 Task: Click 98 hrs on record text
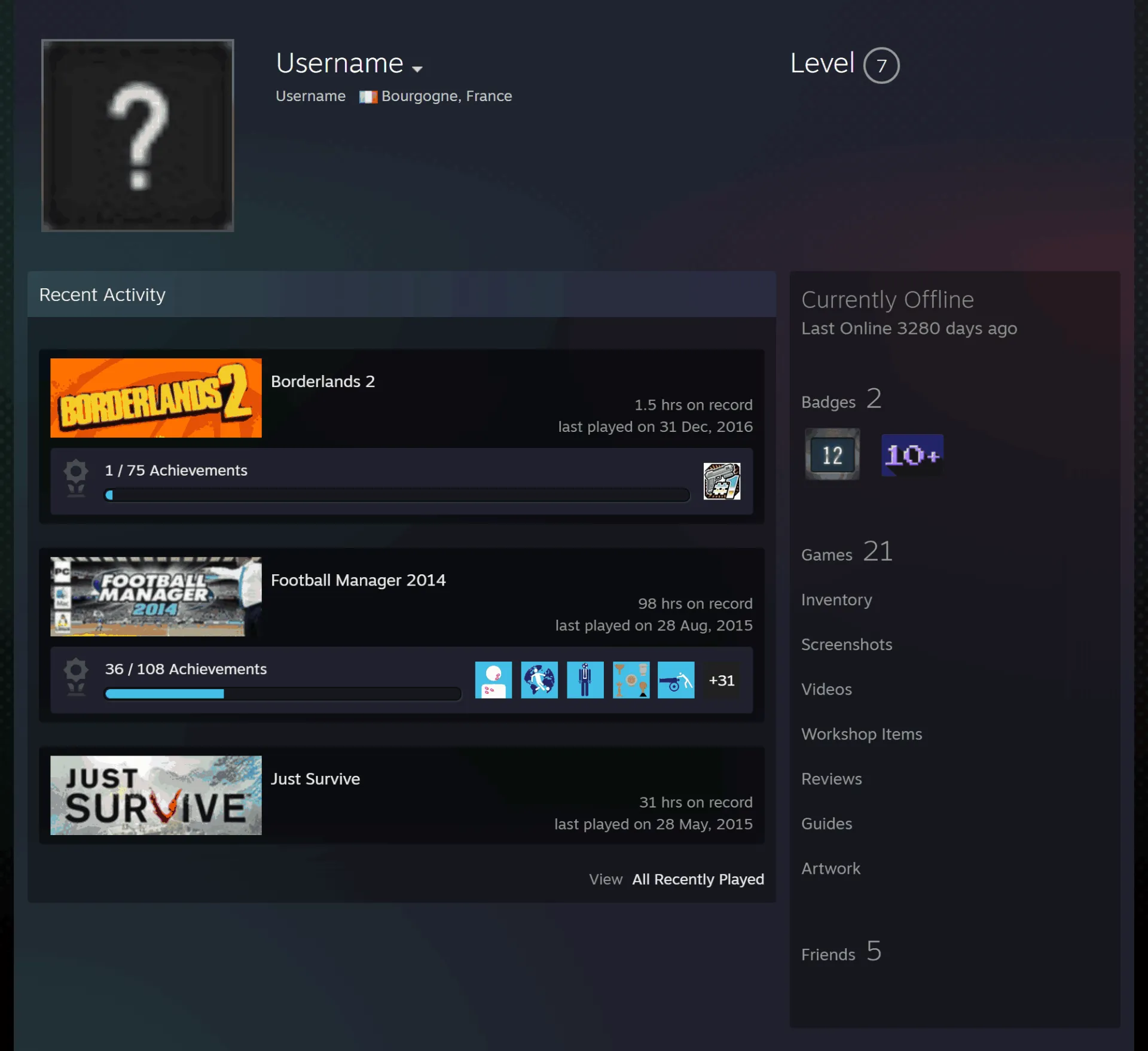point(695,604)
